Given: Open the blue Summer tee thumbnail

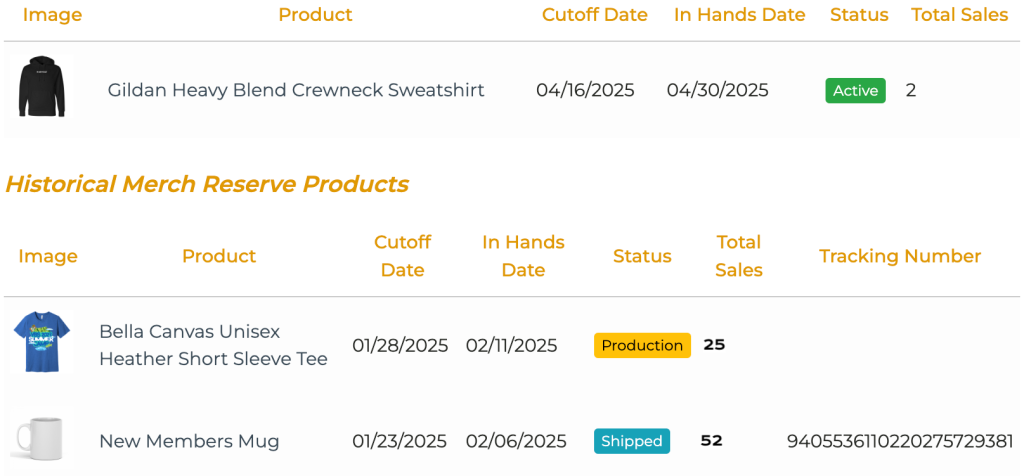Looking at the screenshot, I should [42, 343].
